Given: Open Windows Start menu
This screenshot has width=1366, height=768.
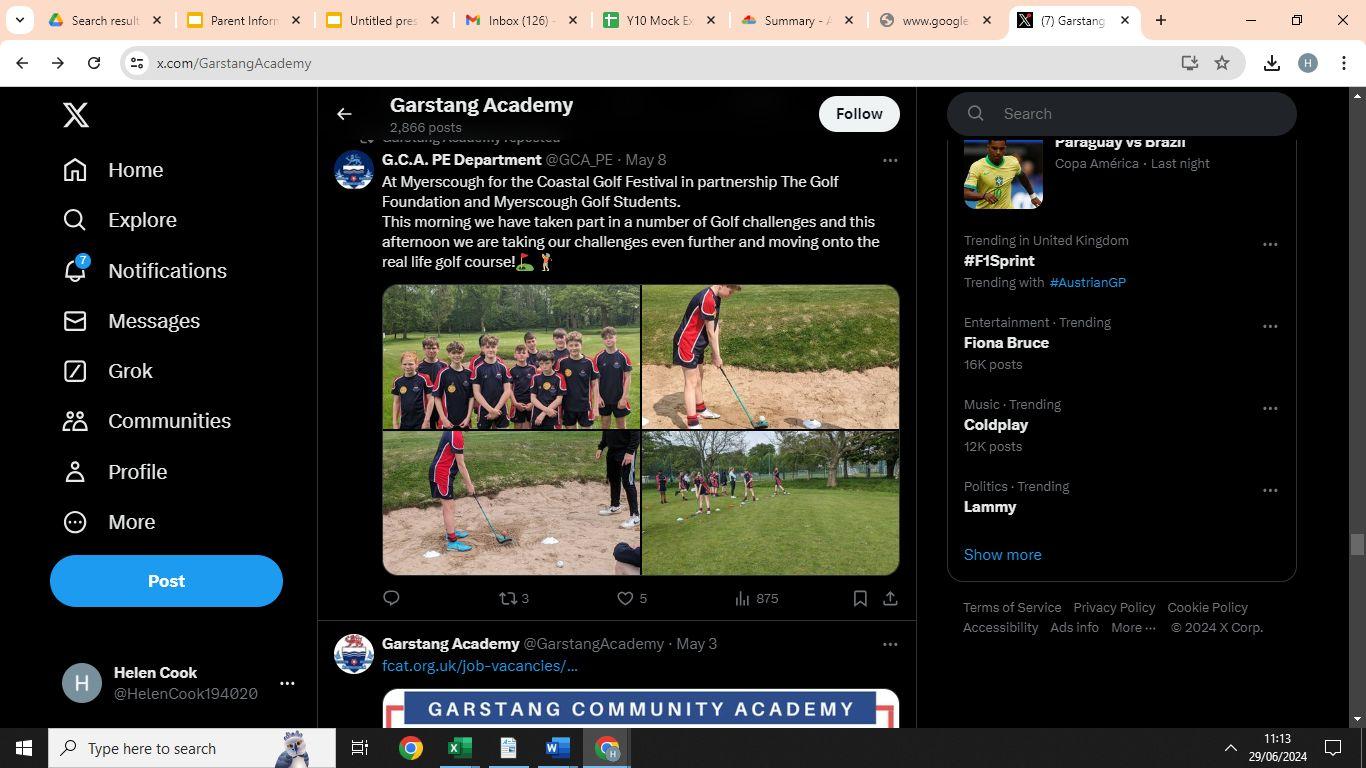Looking at the screenshot, I should point(24,748).
